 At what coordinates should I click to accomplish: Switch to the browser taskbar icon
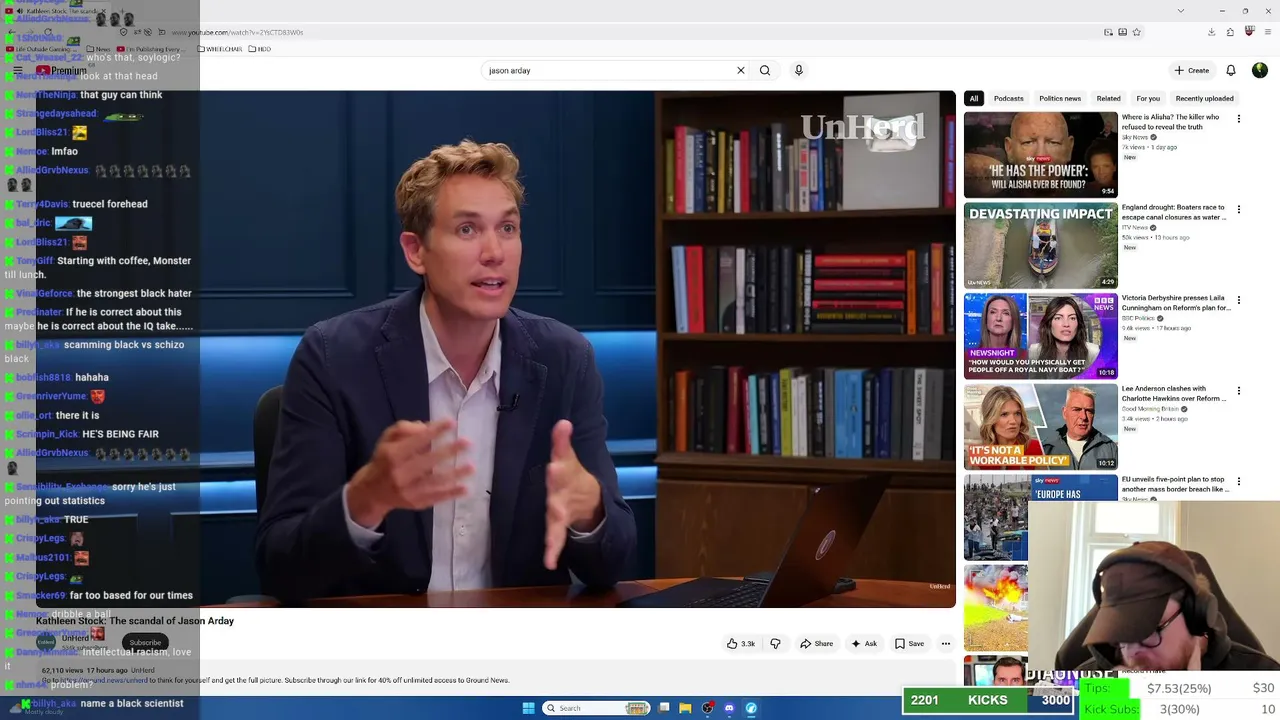click(751, 708)
